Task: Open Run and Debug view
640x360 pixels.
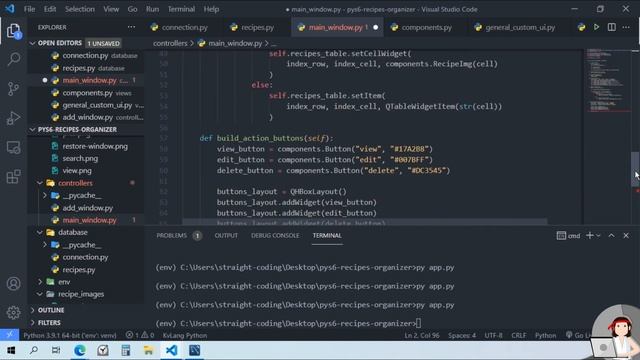Action: pyautogui.click(x=13, y=118)
